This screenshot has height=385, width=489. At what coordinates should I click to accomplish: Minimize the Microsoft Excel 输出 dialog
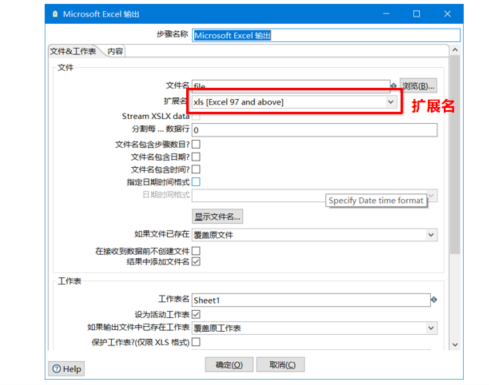(x=386, y=14)
